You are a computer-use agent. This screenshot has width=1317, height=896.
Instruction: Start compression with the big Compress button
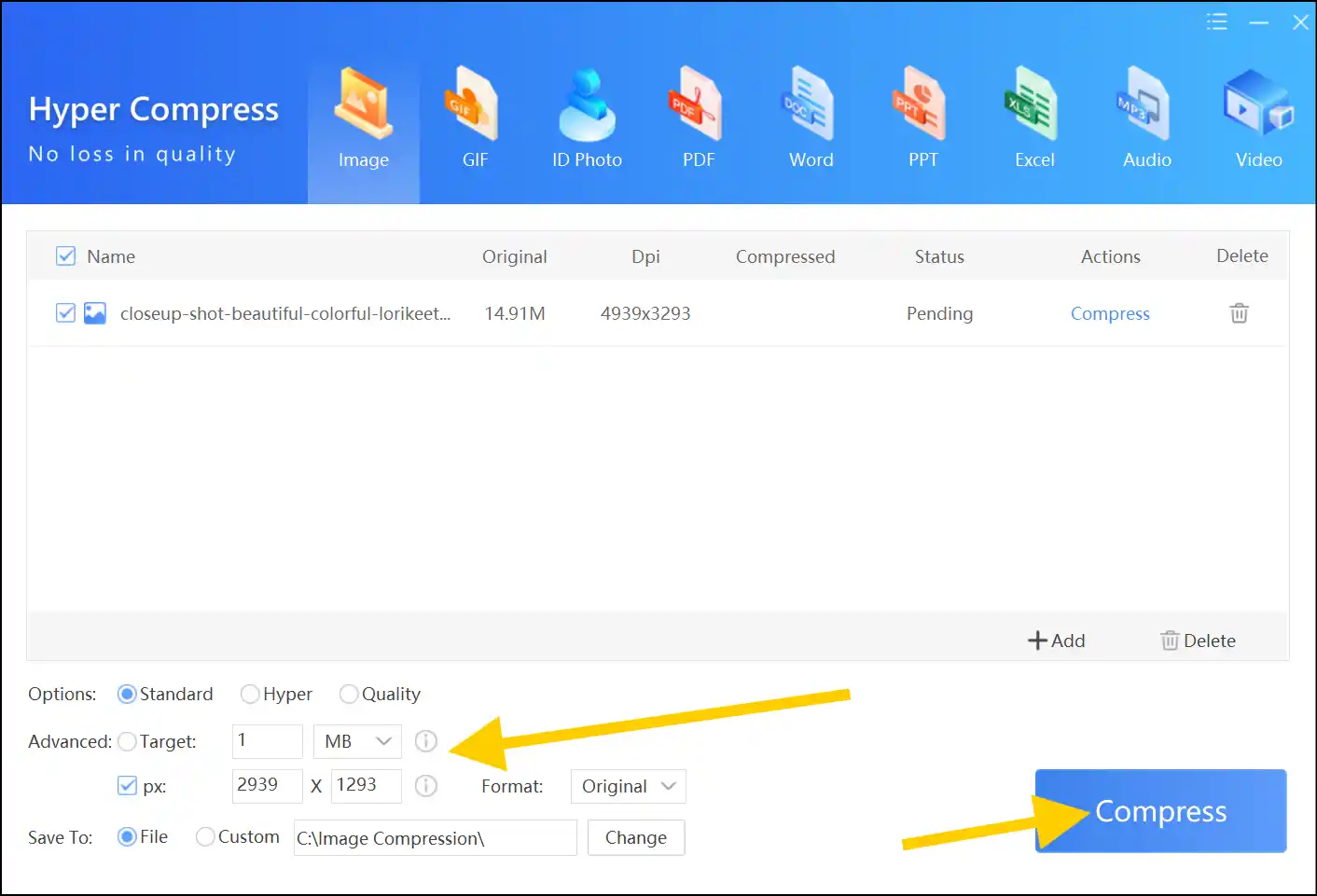1160,811
